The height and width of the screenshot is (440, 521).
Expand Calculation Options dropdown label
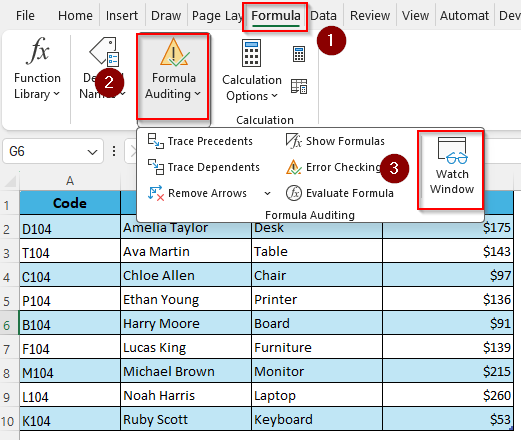click(252, 88)
